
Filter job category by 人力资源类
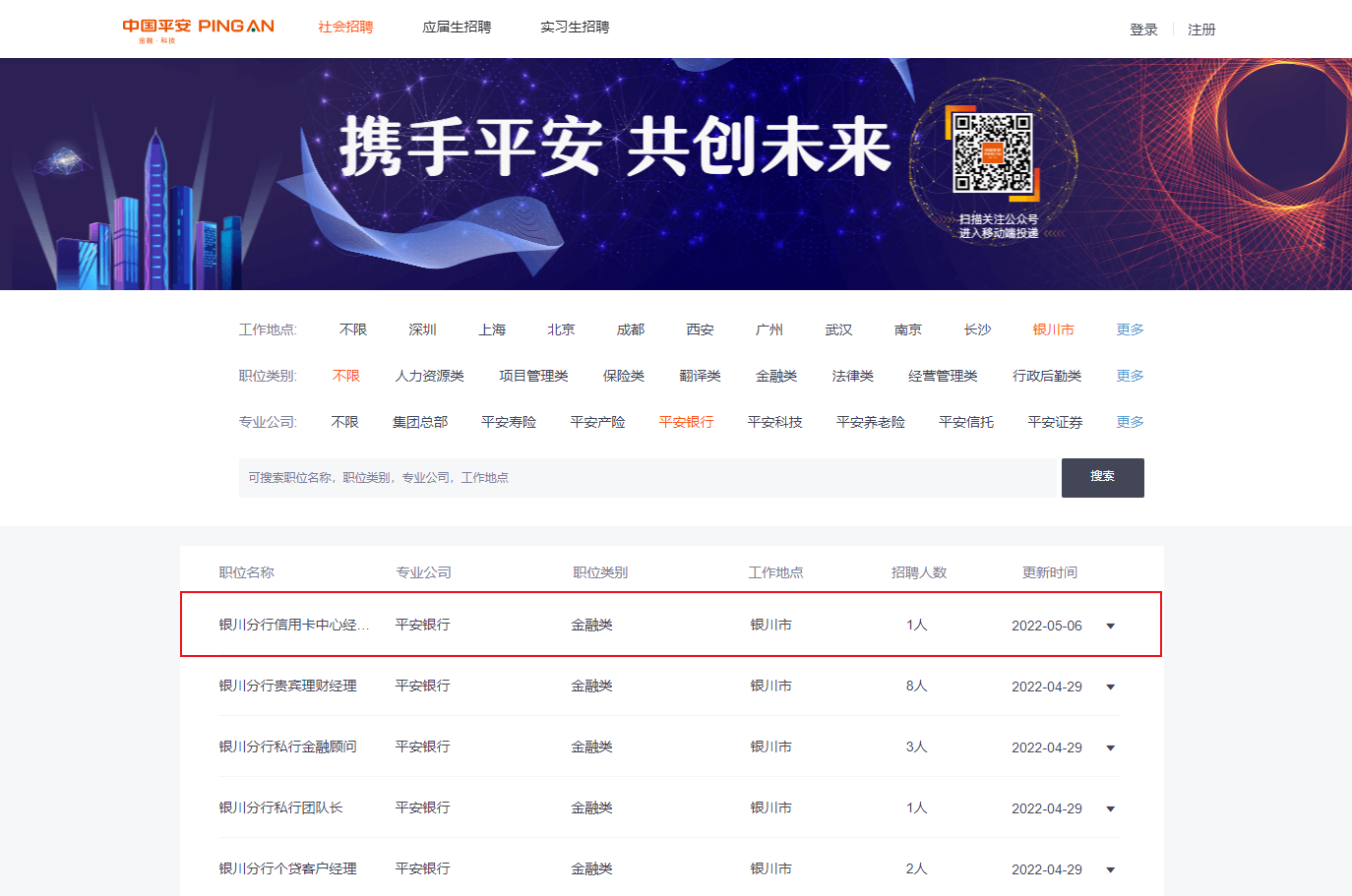(x=430, y=376)
